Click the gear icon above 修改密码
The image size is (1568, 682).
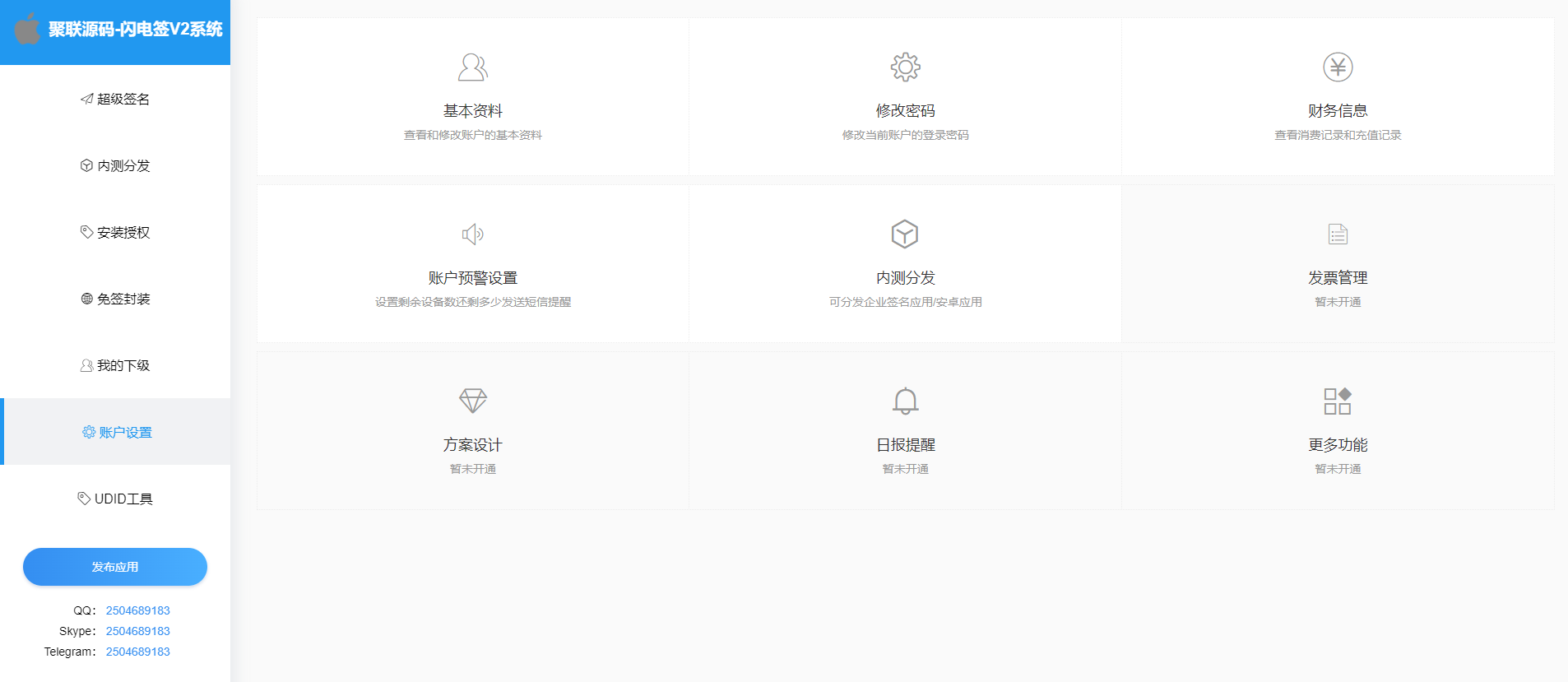pos(906,67)
